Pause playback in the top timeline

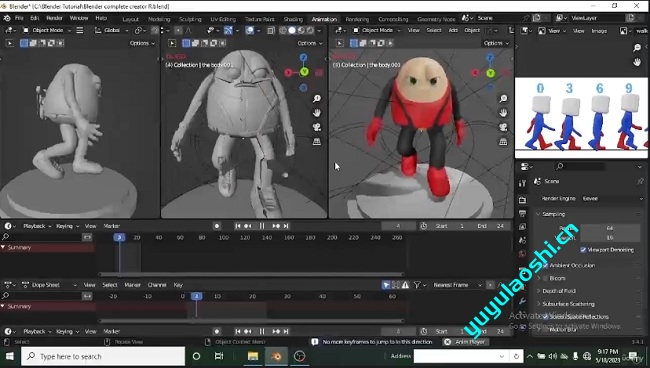point(262,226)
